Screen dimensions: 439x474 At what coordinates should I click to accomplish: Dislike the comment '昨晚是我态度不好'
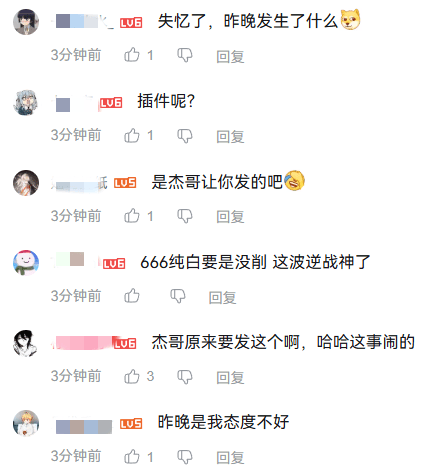tap(185, 457)
